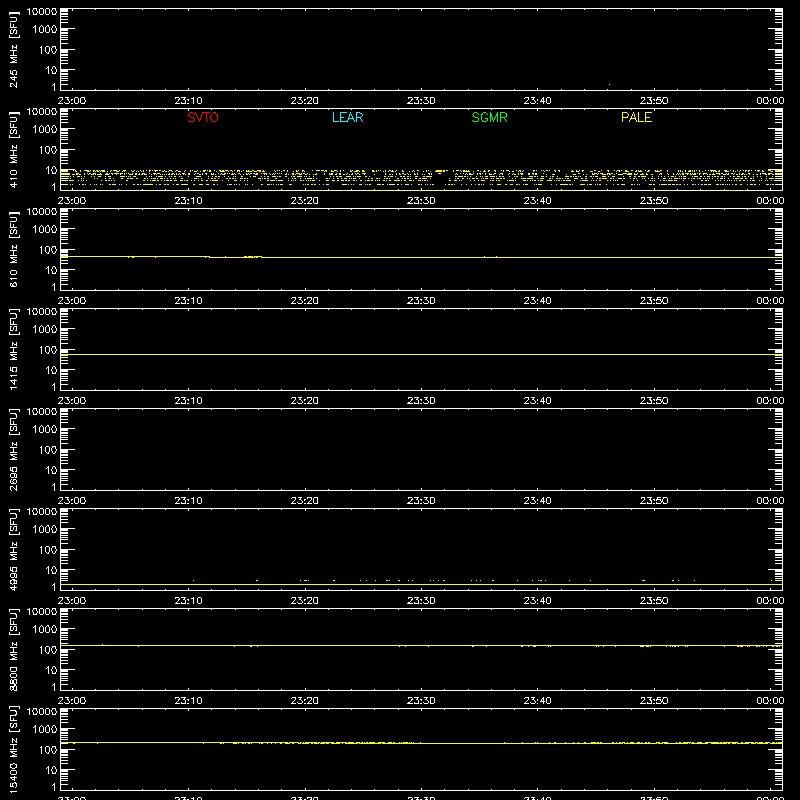Click the 23:00 time label of the 4995 MHz plot

(72, 601)
